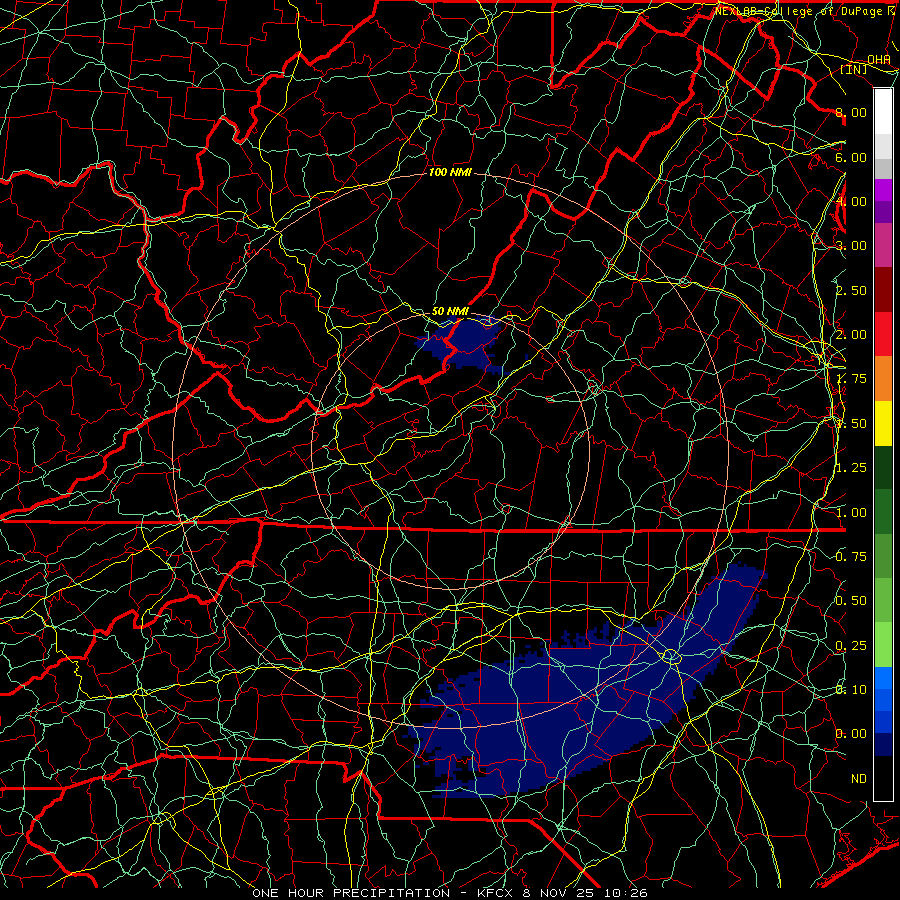Screen dimensions: 900x900
Task: Click the '1.25' legend value
Action: (851, 468)
